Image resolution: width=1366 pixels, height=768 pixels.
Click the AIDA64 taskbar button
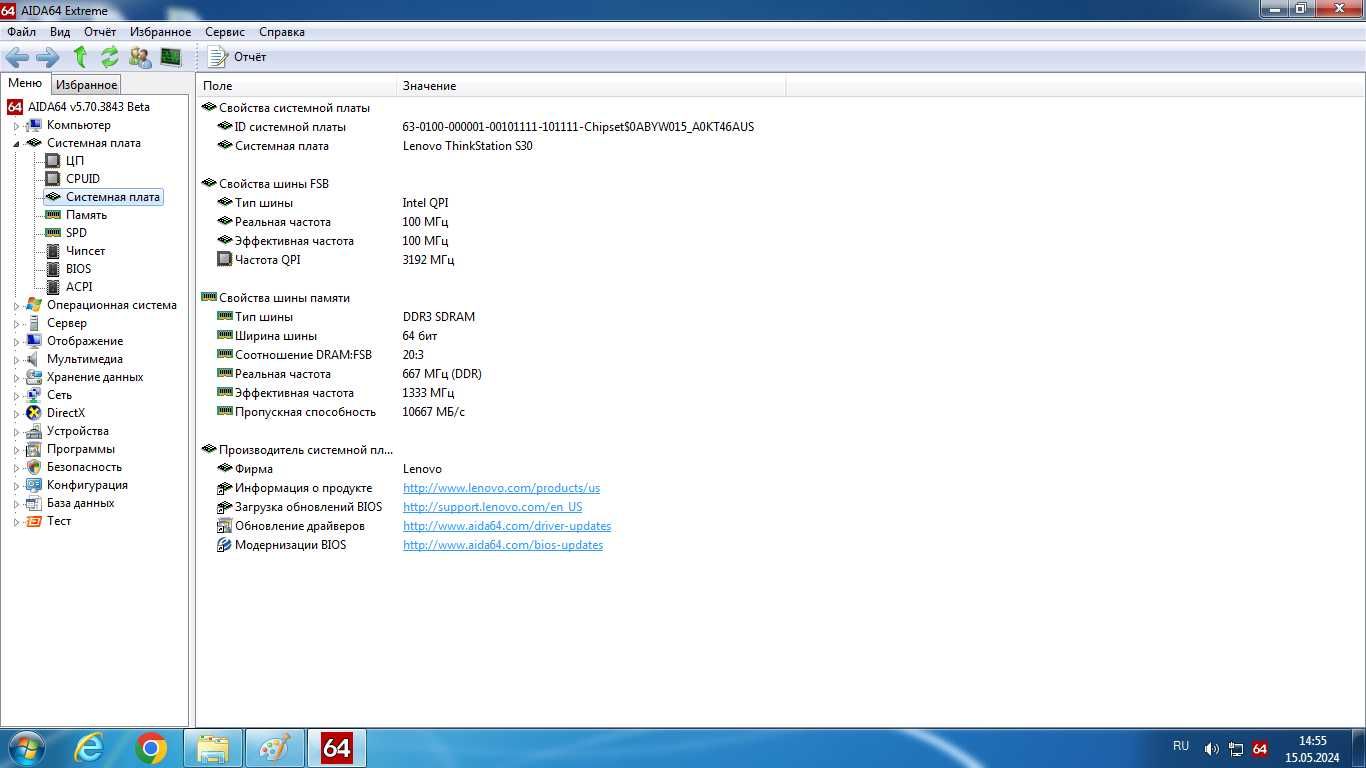tap(336, 748)
